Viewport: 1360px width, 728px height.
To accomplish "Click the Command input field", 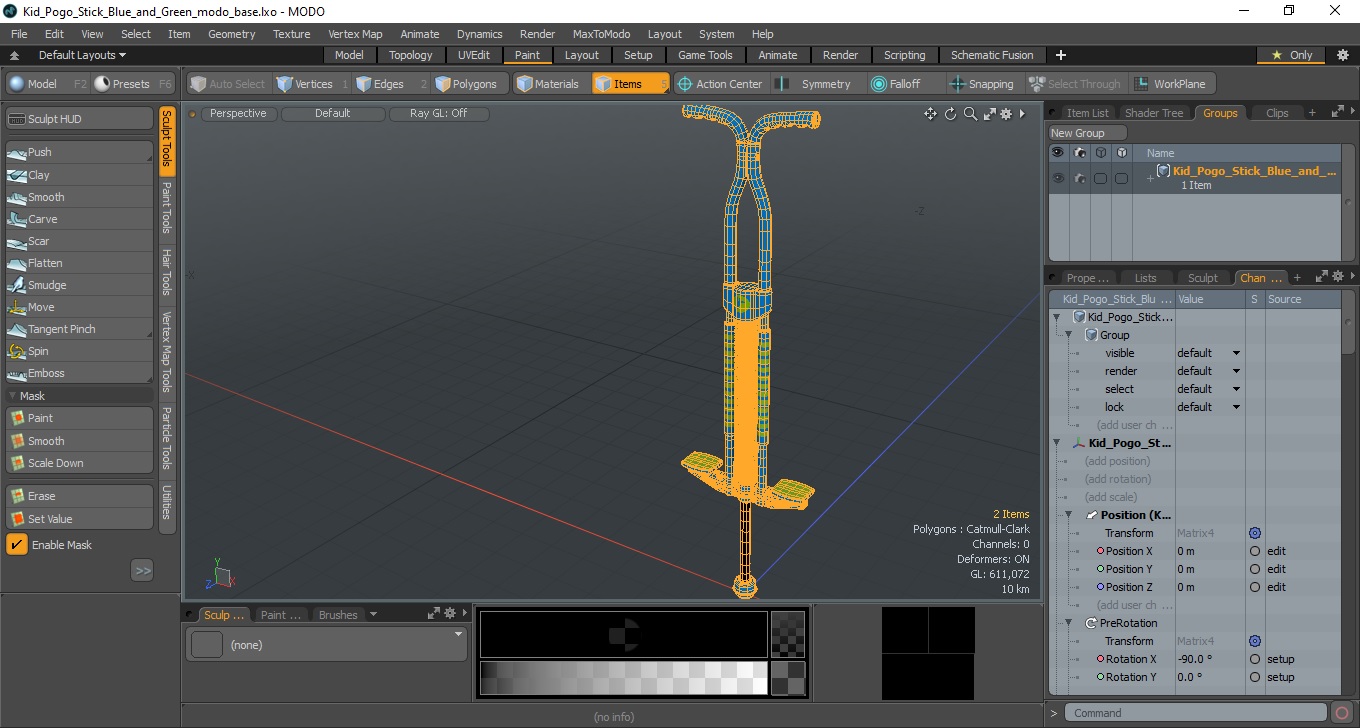I will 1196,713.
